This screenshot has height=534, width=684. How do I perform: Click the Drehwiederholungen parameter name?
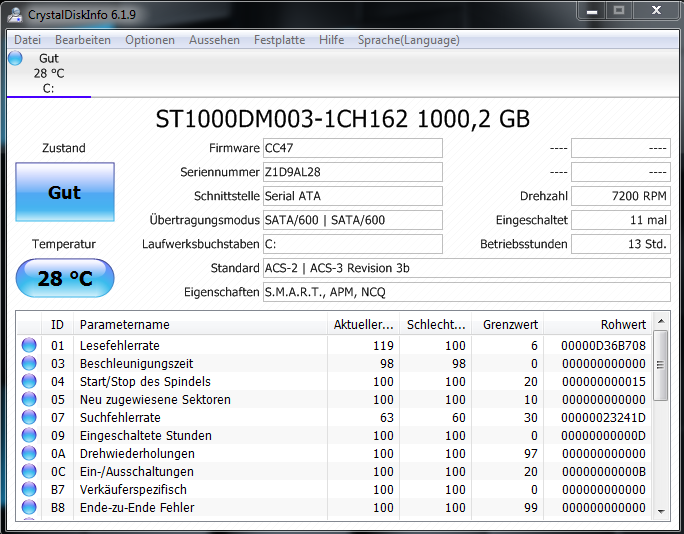(x=137, y=454)
